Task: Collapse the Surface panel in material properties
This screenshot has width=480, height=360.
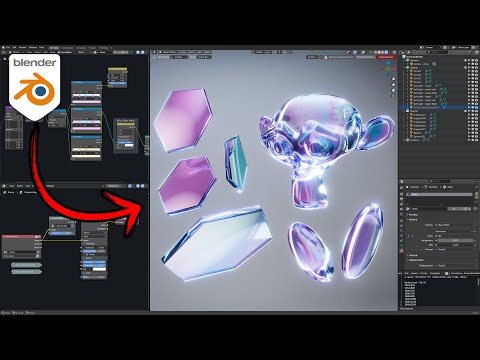Action: click(413, 220)
